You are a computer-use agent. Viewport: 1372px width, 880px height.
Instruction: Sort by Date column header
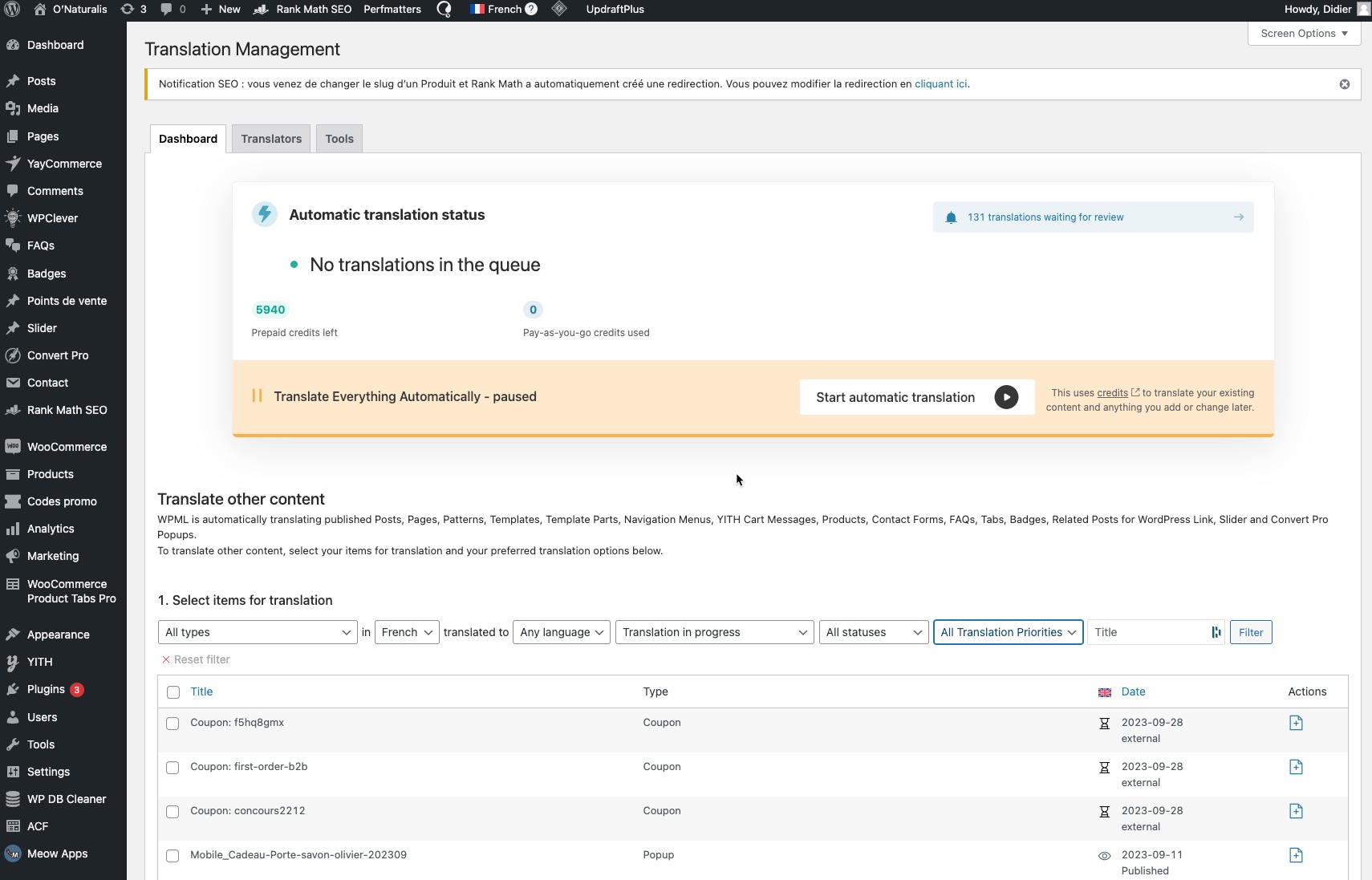coord(1133,691)
